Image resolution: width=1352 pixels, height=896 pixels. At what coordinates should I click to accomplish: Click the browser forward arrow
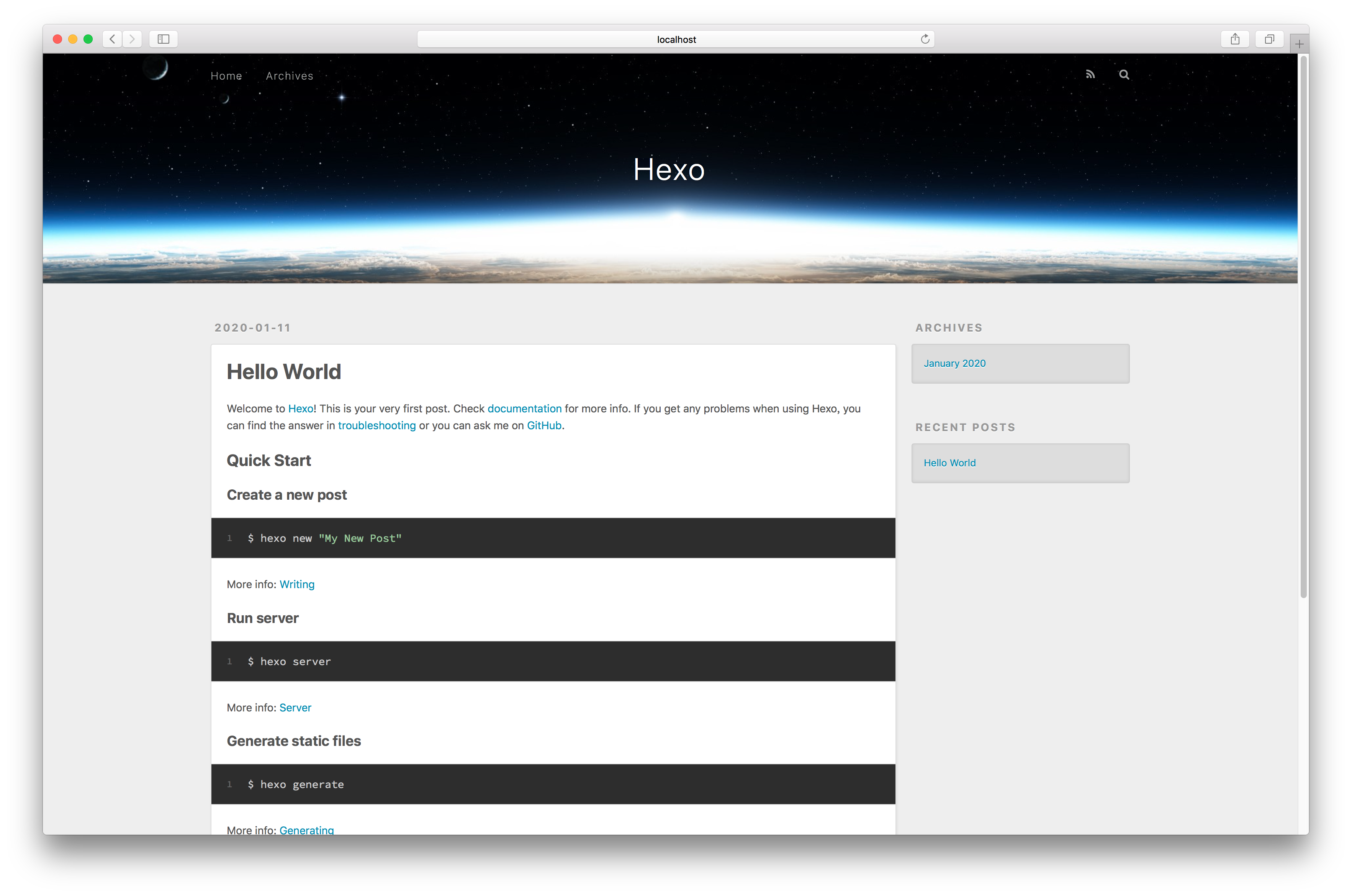(x=132, y=39)
